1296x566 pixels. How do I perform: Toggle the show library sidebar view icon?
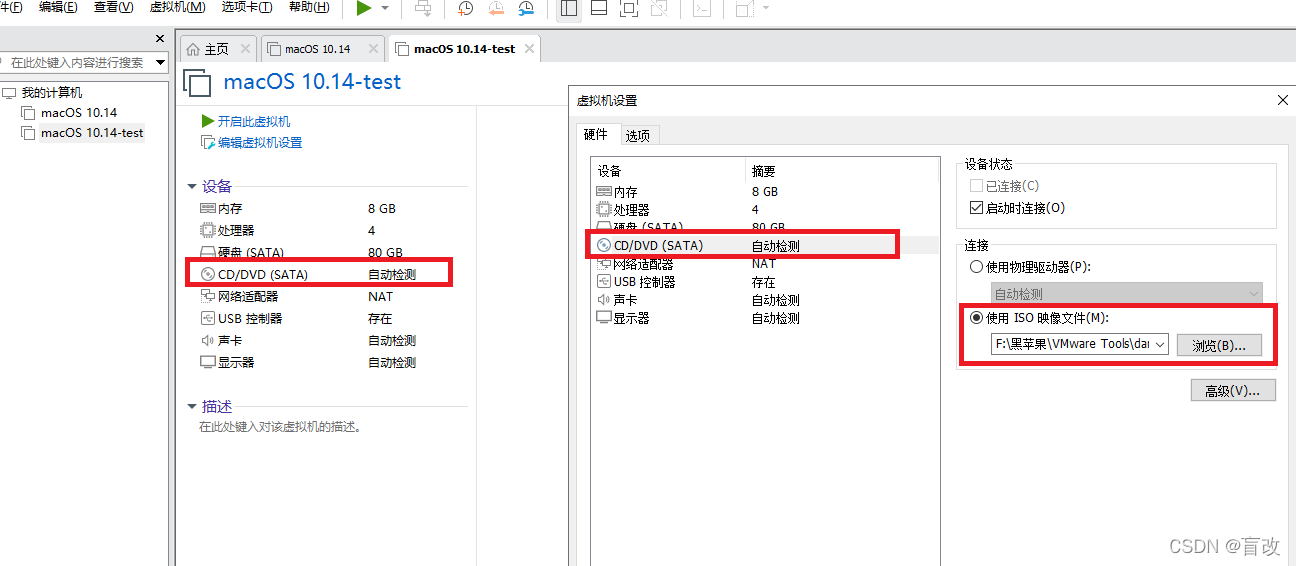click(569, 8)
